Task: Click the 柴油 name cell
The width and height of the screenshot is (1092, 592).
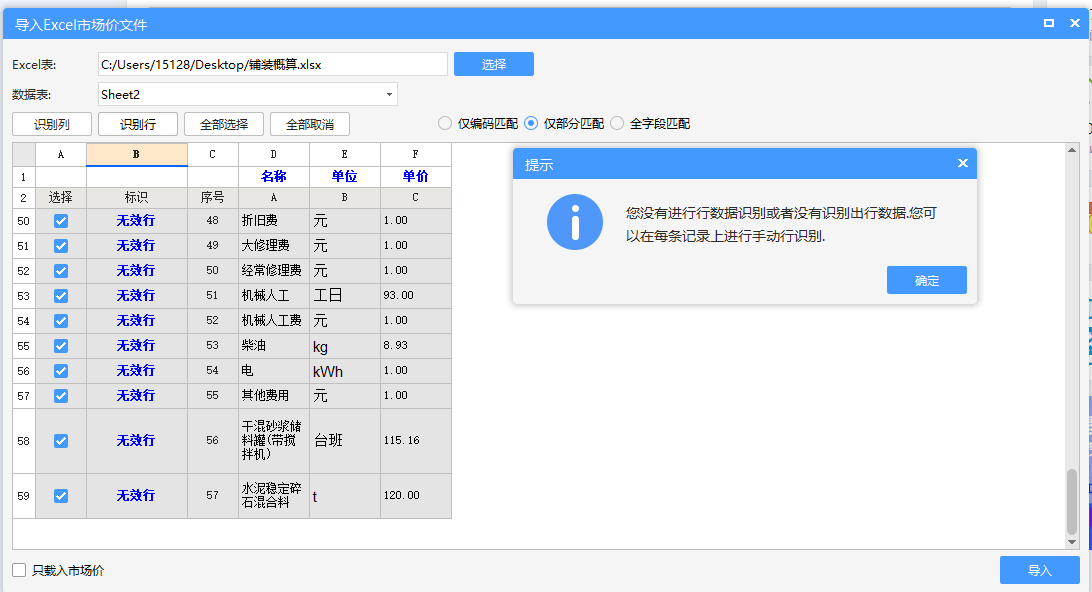Action: 274,346
